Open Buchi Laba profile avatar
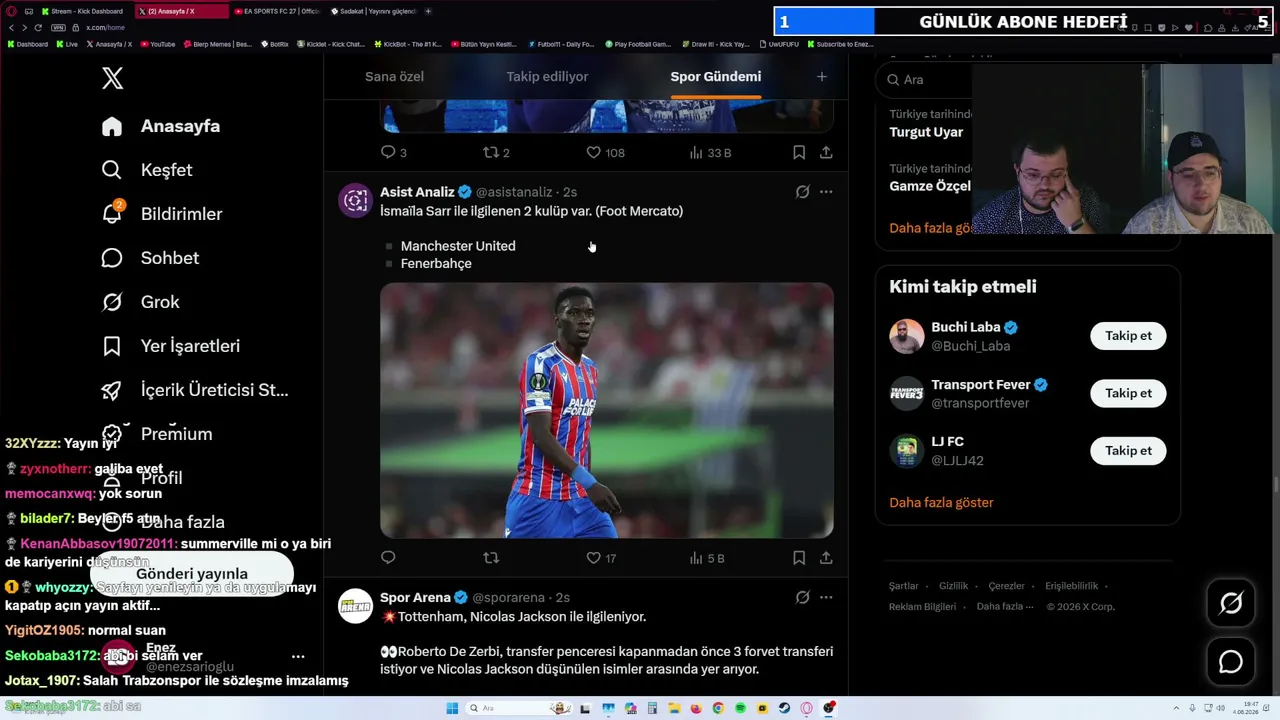This screenshot has width=1280, height=720. pyautogui.click(x=907, y=336)
